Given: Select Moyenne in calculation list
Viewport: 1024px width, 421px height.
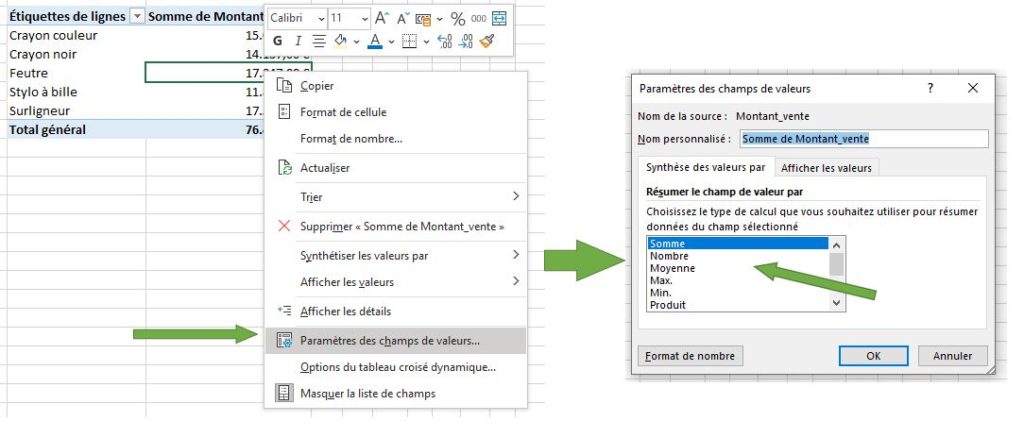Looking at the screenshot, I should pyautogui.click(x=738, y=268).
